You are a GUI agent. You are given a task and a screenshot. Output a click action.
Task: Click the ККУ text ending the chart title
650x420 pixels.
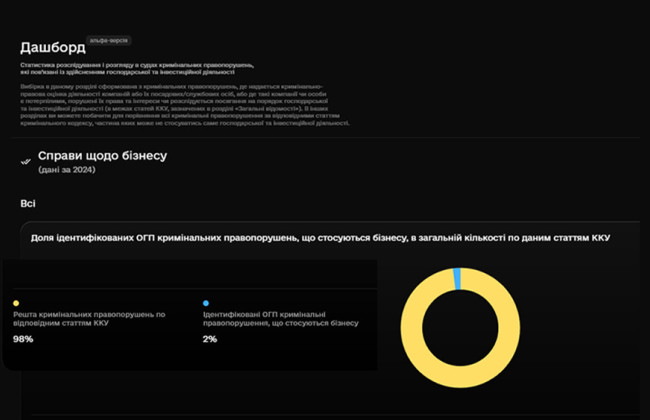click(598, 238)
